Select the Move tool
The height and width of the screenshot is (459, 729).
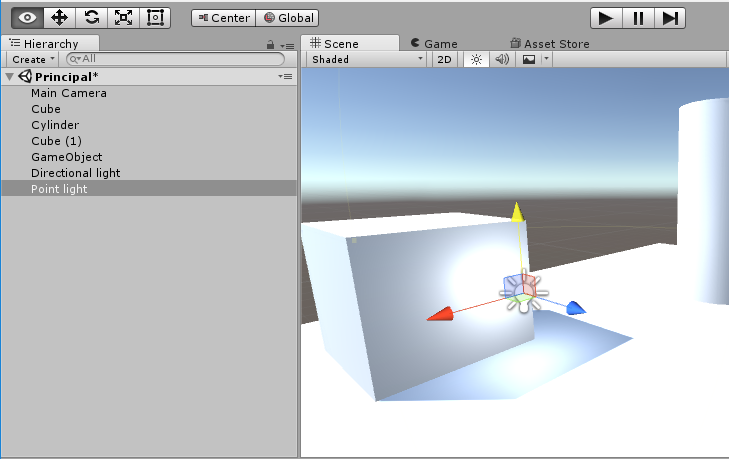click(60, 18)
